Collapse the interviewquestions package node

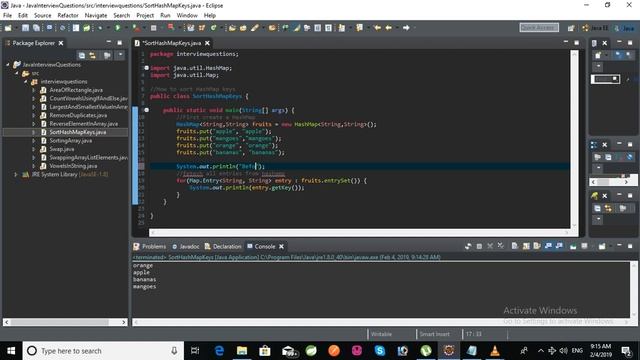click(25, 82)
